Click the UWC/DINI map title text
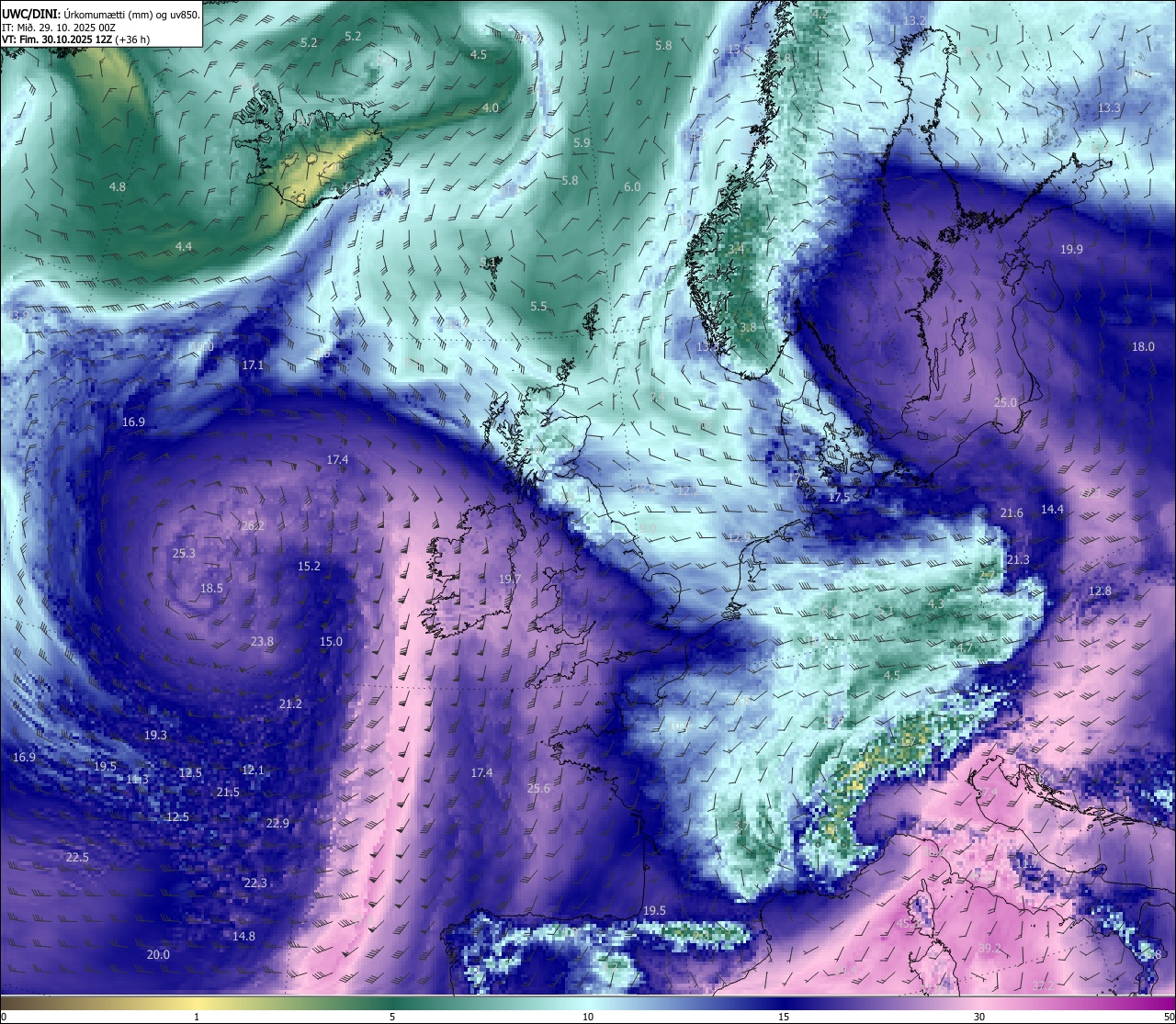The height and width of the screenshot is (1024, 1176). point(101,14)
